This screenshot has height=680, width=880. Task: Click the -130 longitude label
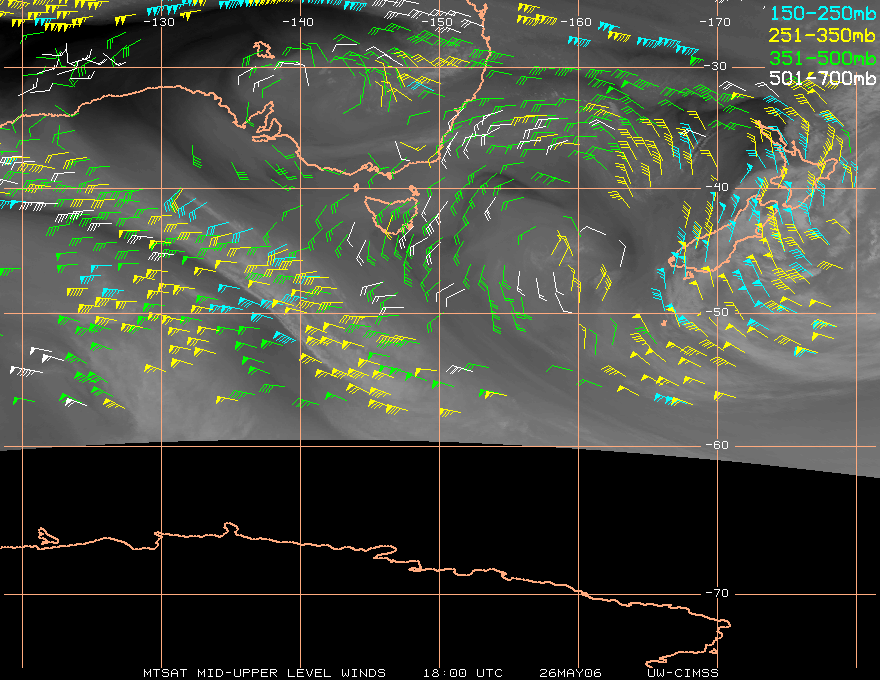[x=159, y=21]
